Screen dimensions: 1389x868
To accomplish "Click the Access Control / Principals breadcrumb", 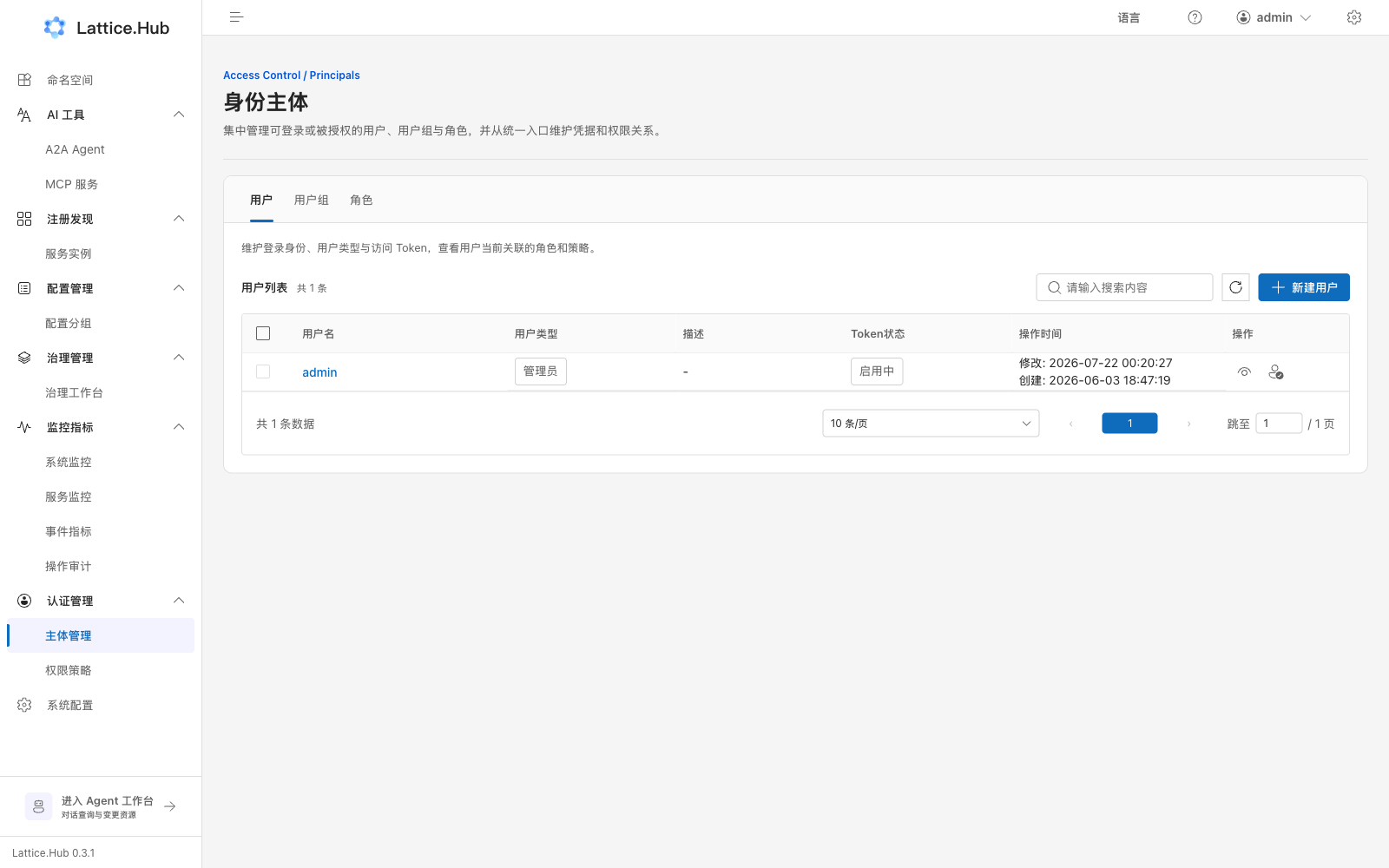I will pos(292,76).
